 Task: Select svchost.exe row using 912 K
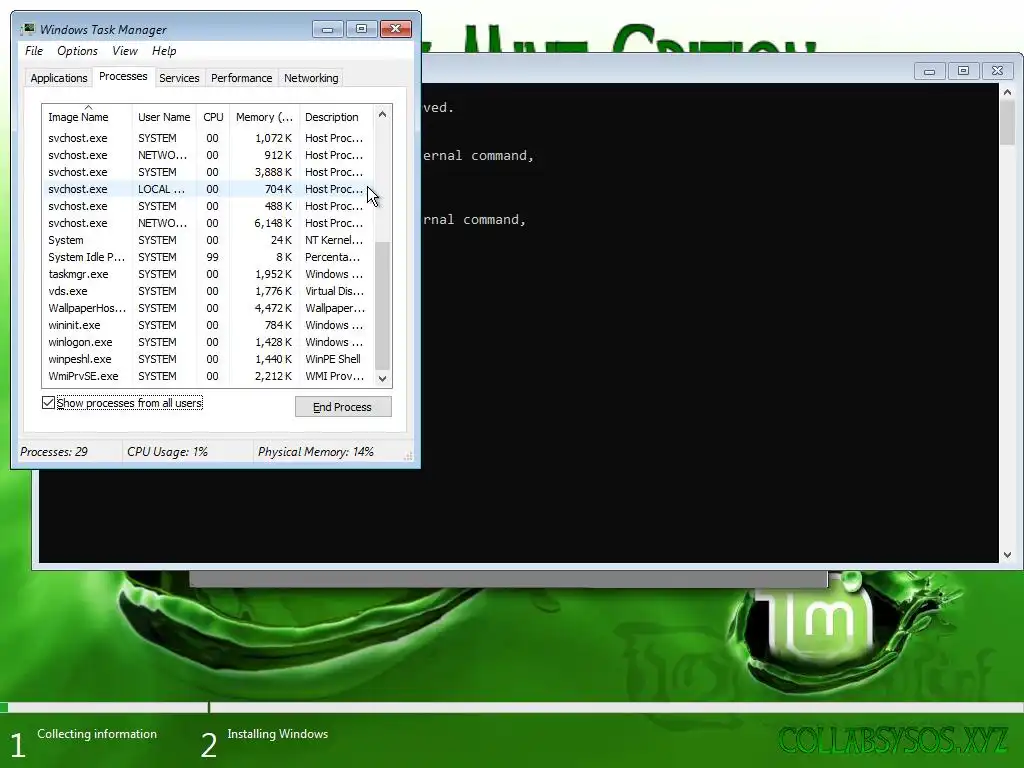click(208, 155)
